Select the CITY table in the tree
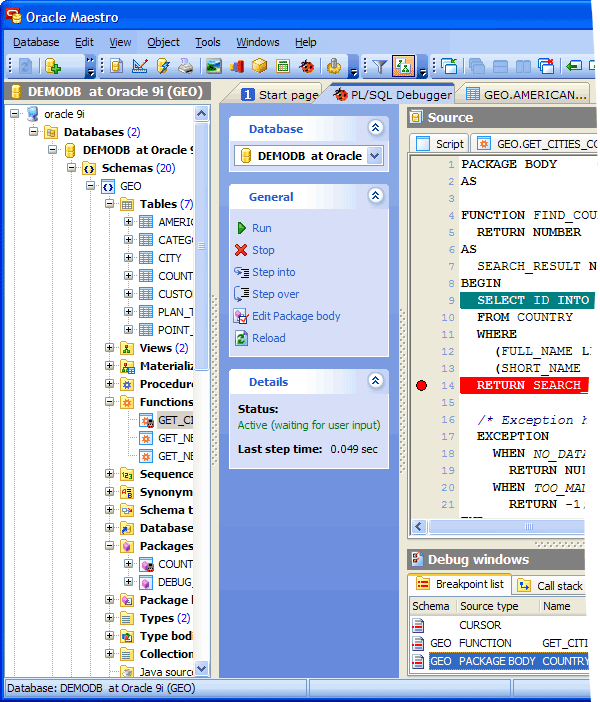Viewport: 600px width, 702px height. point(170,258)
